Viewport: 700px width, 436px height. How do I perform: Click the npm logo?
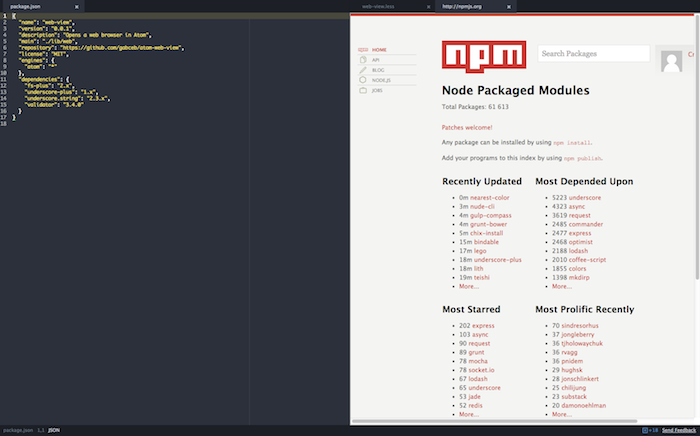(x=484, y=57)
